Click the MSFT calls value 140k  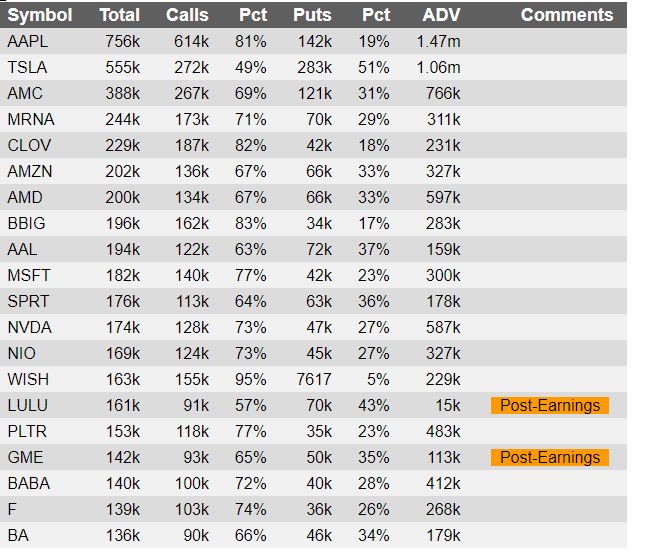(x=192, y=276)
